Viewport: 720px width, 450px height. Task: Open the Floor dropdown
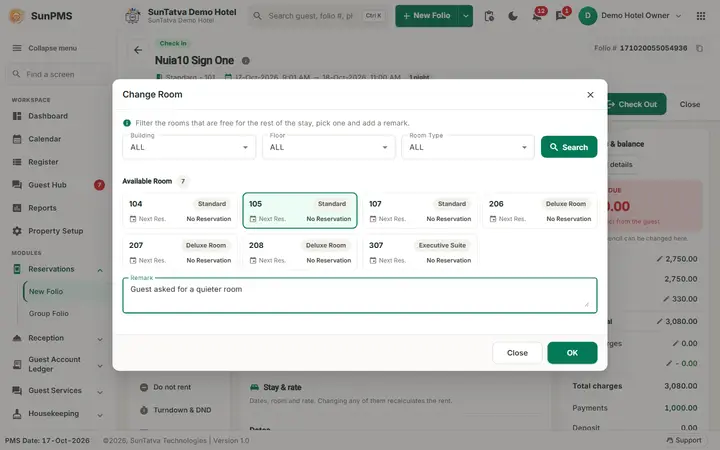(x=328, y=147)
